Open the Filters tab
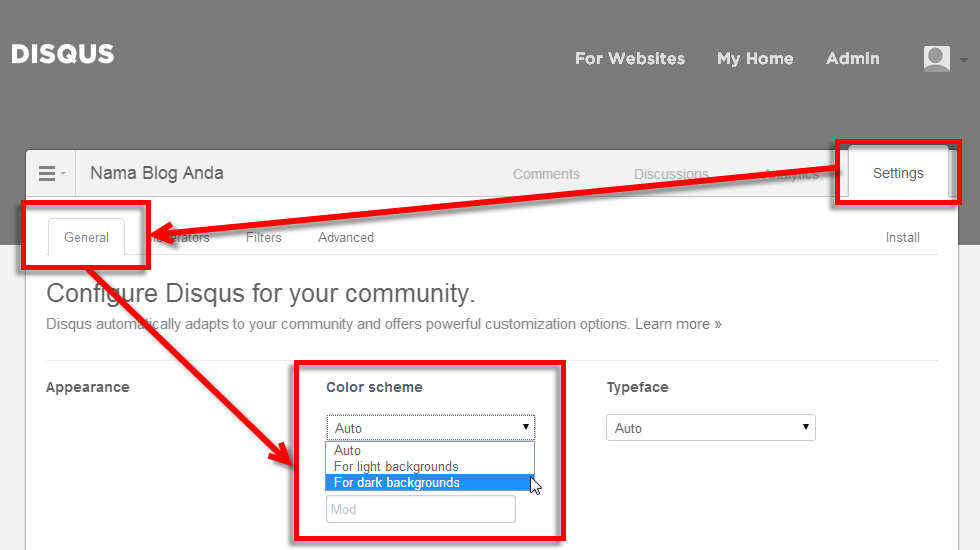The height and width of the screenshot is (550, 980). point(264,238)
